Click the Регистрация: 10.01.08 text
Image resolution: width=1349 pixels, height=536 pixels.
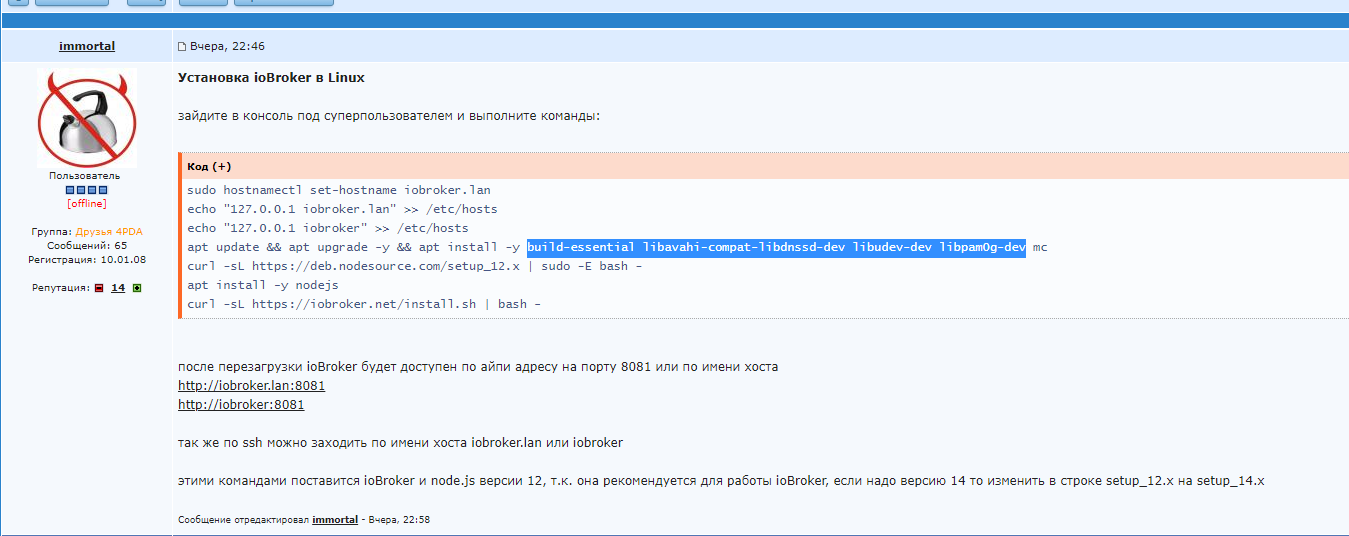pyautogui.click(x=86, y=259)
